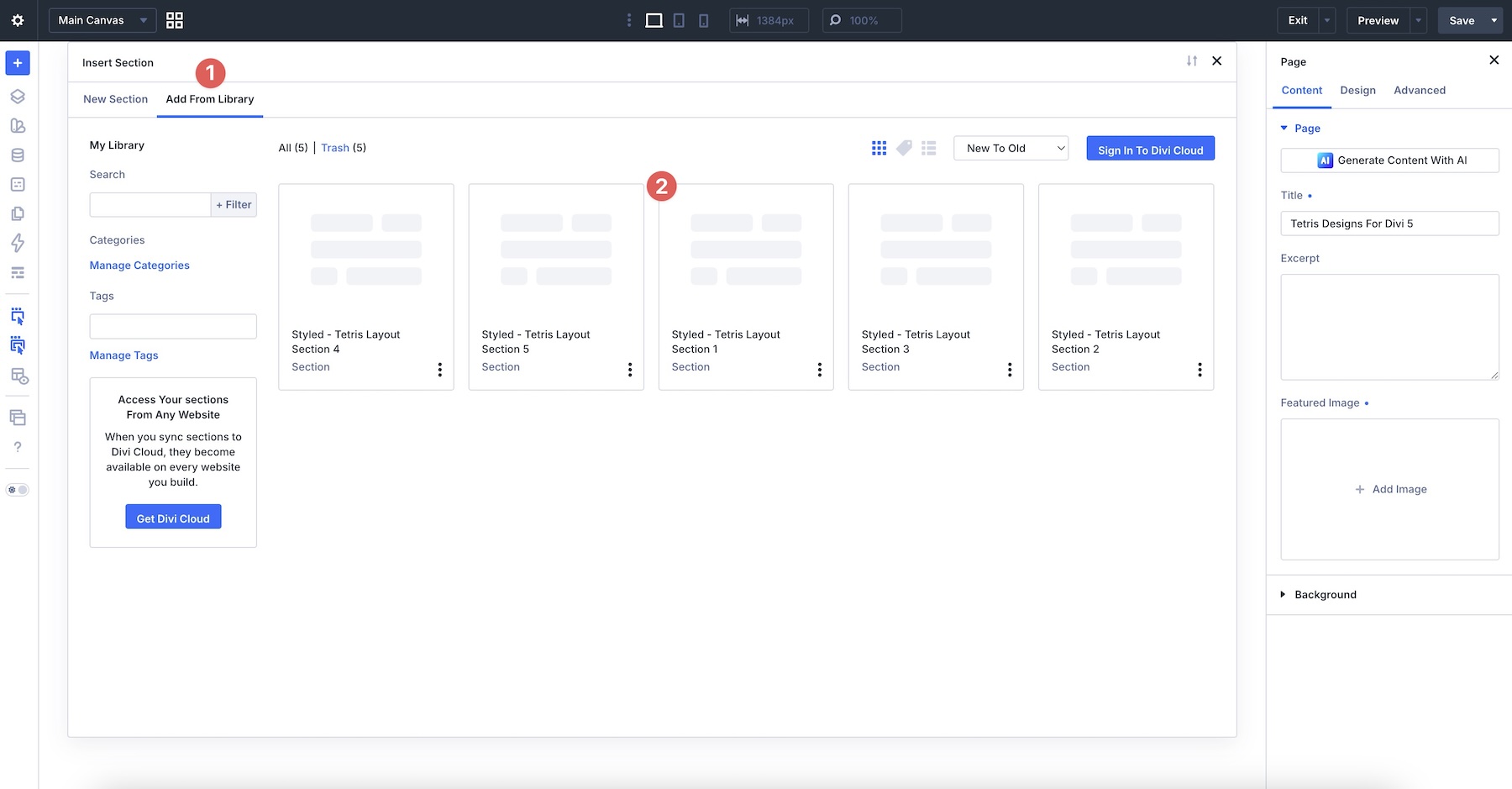Select Styled - Tetris Layout Section 1 thumbnail
Image resolution: width=1512 pixels, height=789 pixels.
[x=746, y=250]
